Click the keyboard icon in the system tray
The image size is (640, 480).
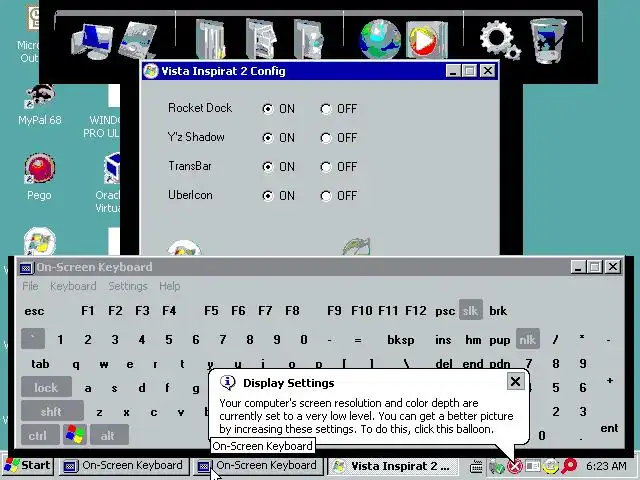pyautogui.click(x=476, y=466)
